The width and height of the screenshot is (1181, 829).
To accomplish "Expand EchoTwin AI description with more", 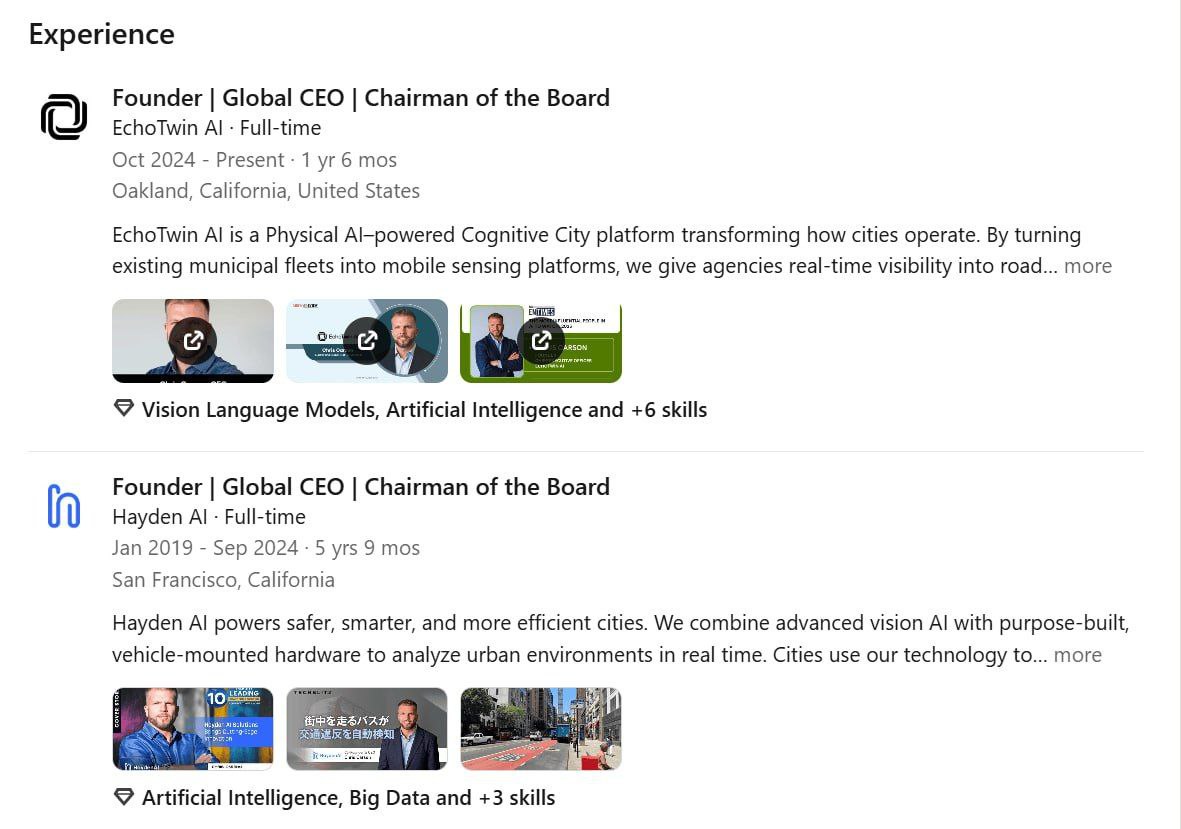I will pyautogui.click(x=1088, y=266).
